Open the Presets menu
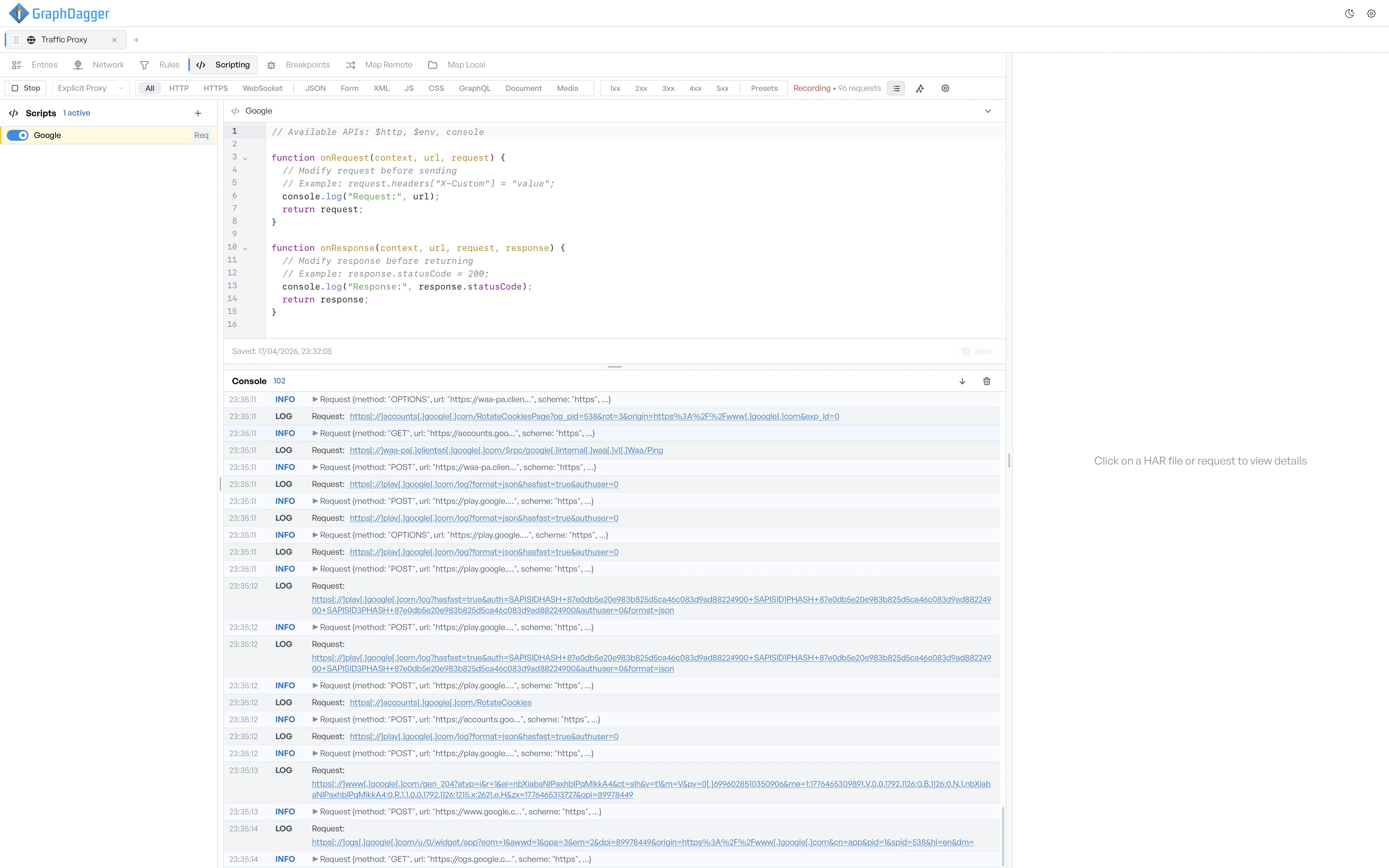This screenshot has height=868, width=1389. (x=764, y=88)
